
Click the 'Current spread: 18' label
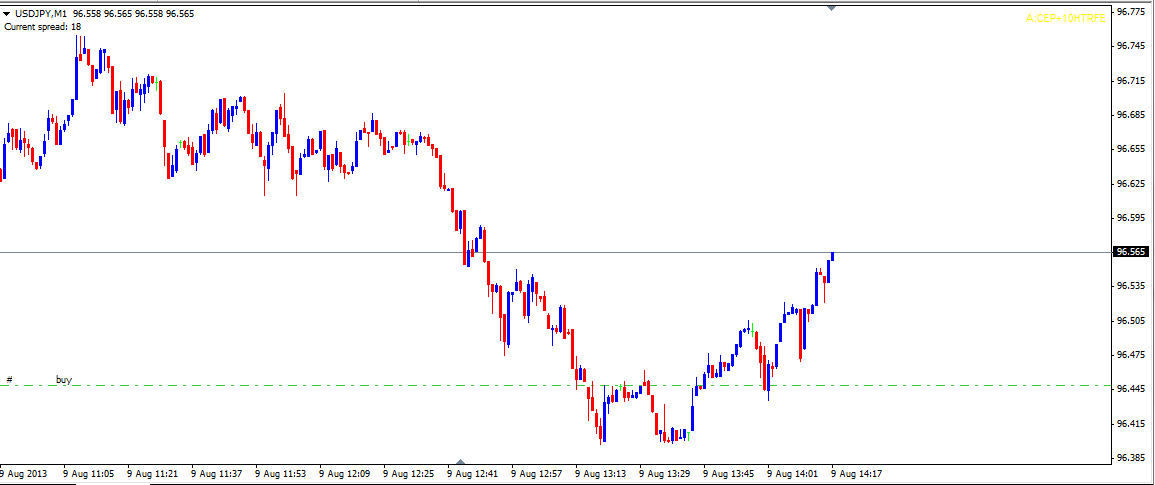coord(43,27)
